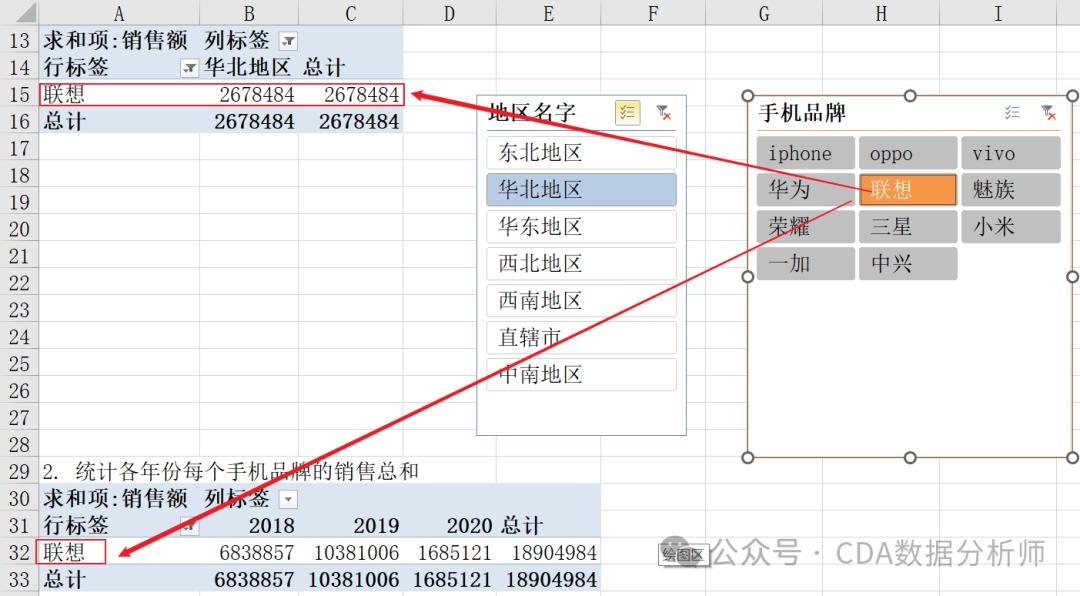Enable multi-select on the 地区名字 slicer
This screenshot has width=1080, height=596.
pos(628,113)
